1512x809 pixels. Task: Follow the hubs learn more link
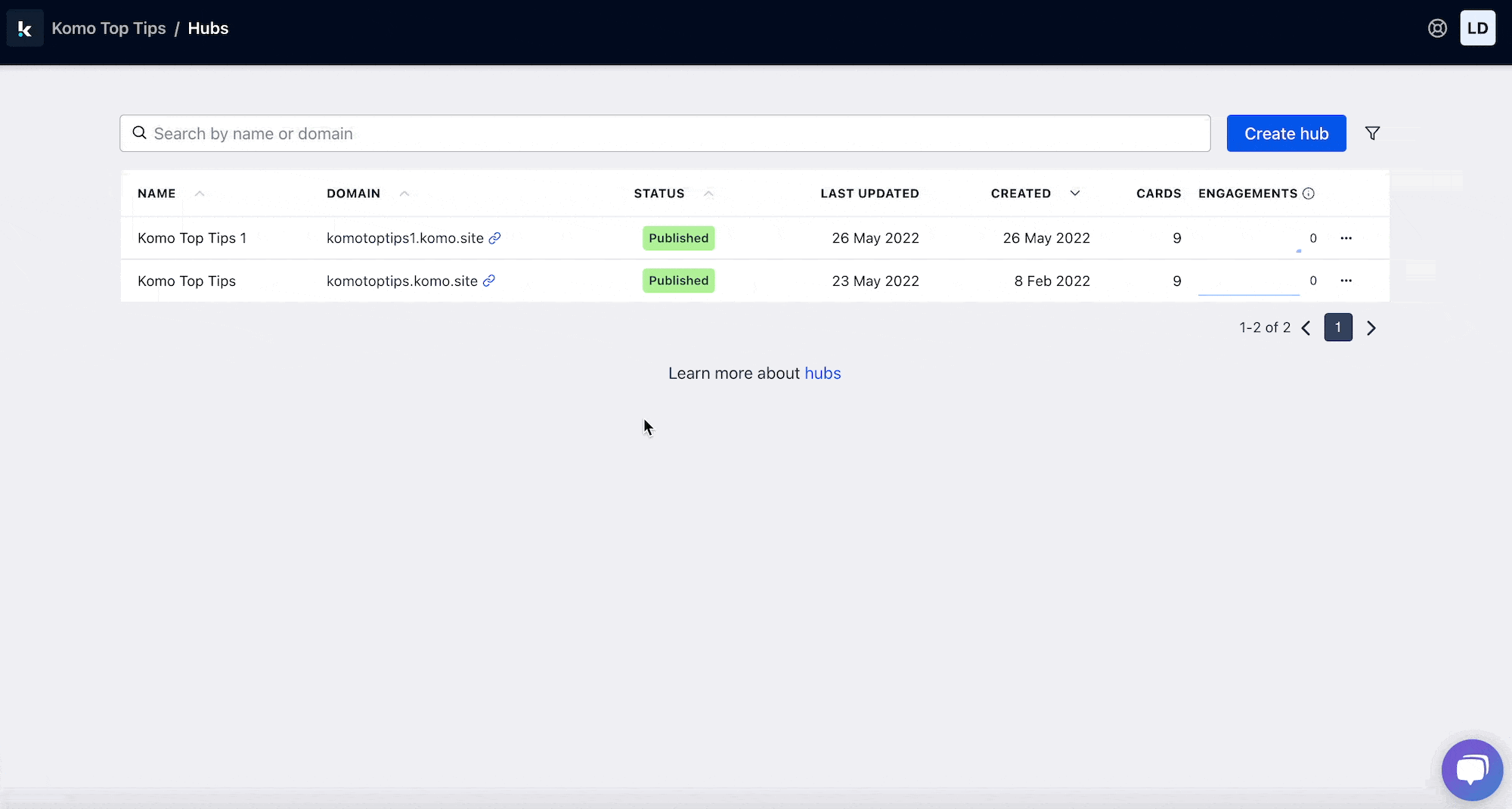[823, 374]
